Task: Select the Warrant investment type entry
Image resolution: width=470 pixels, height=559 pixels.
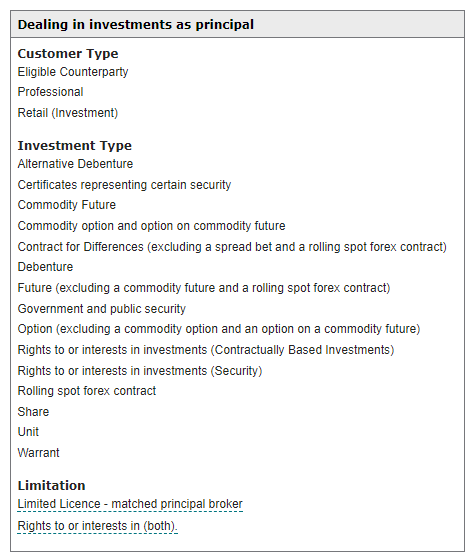Action: pos(39,453)
